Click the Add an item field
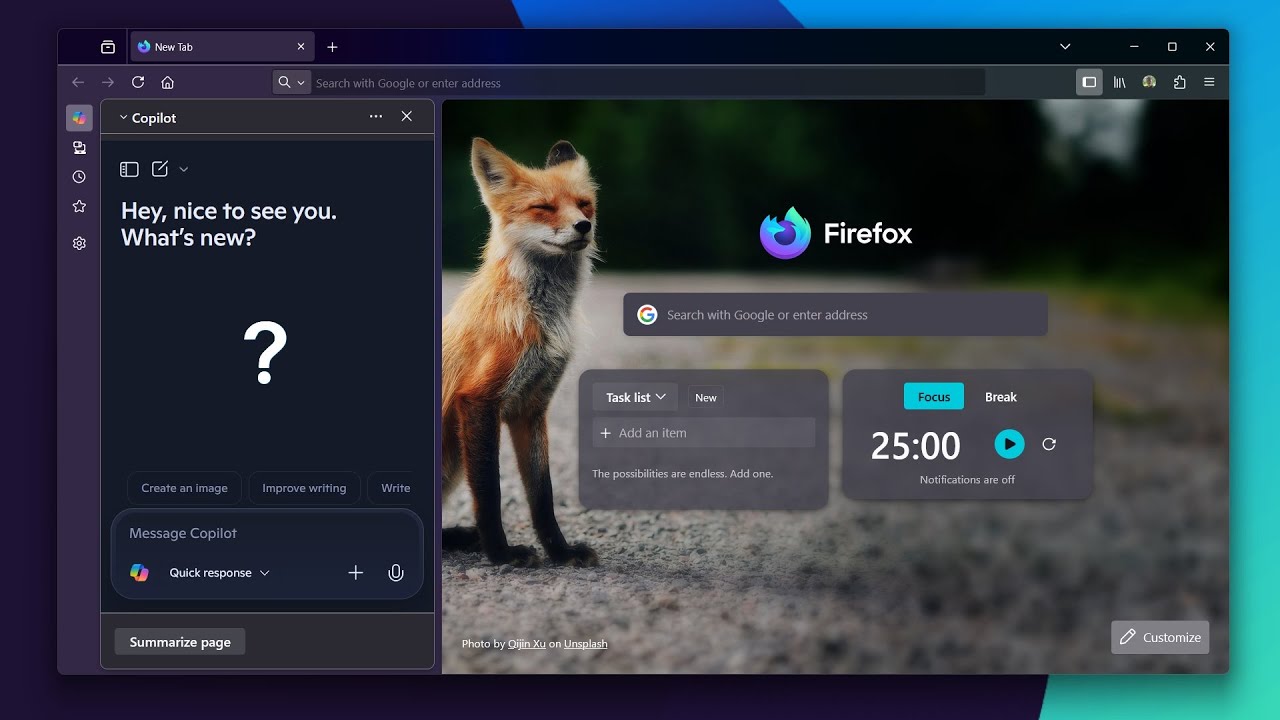This screenshot has height=720, width=1280. [x=704, y=433]
